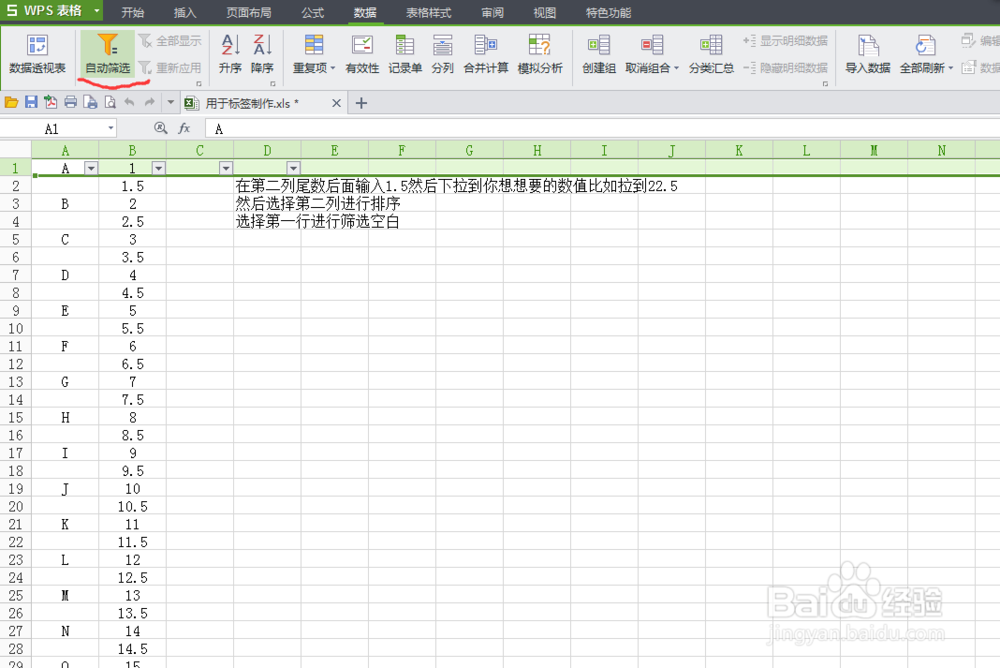Click the Undo arrow
This screenshot has height=668, width=1000.
(129, 102)
